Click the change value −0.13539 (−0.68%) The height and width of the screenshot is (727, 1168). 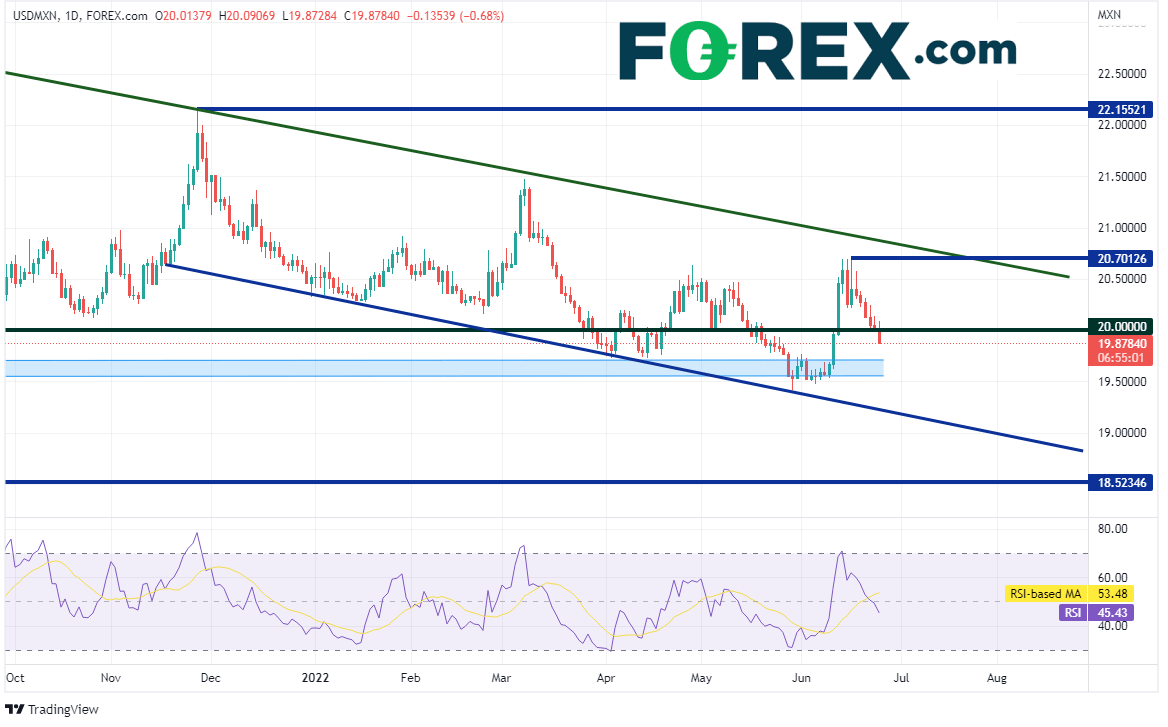coord(455,15)
